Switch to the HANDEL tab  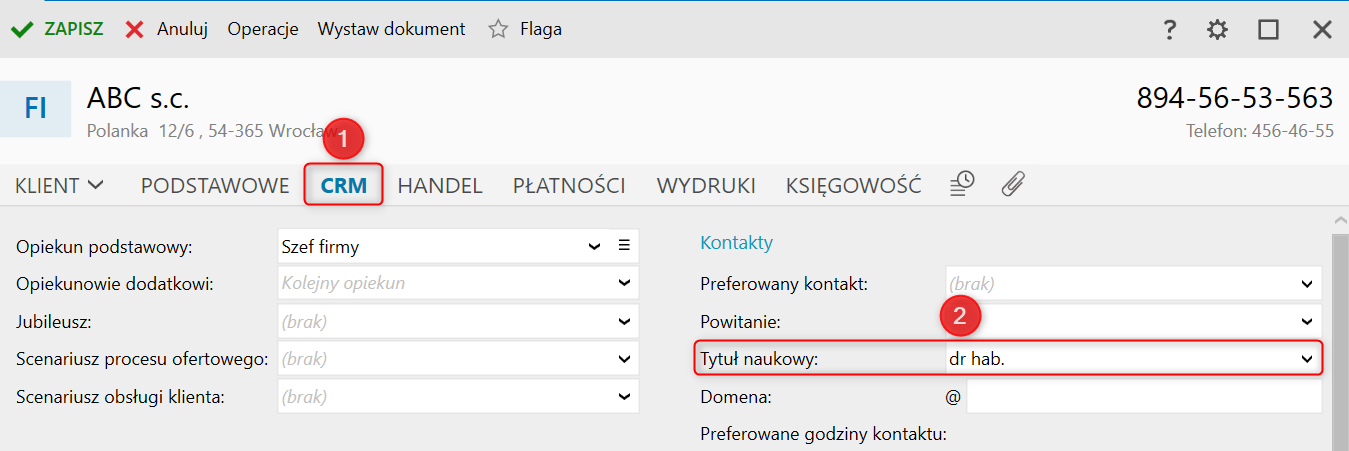(440, 185)
